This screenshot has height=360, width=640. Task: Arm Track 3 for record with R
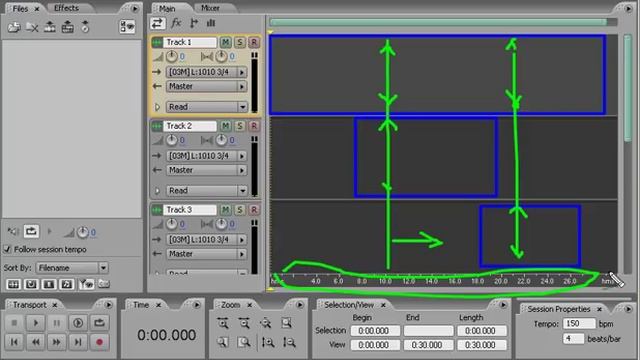click(254, 210)
